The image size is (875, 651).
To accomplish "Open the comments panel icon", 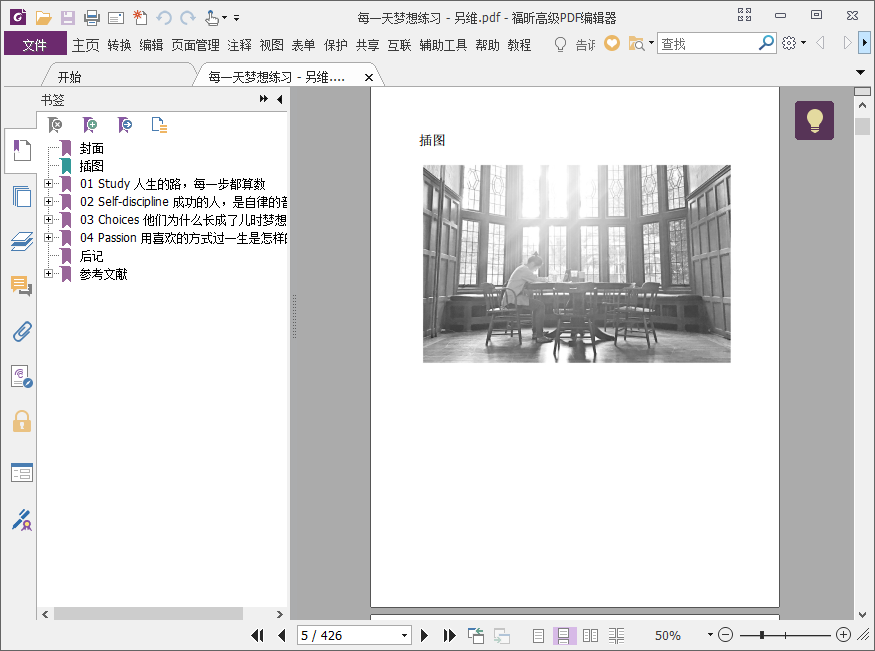I will click(22, 286).
